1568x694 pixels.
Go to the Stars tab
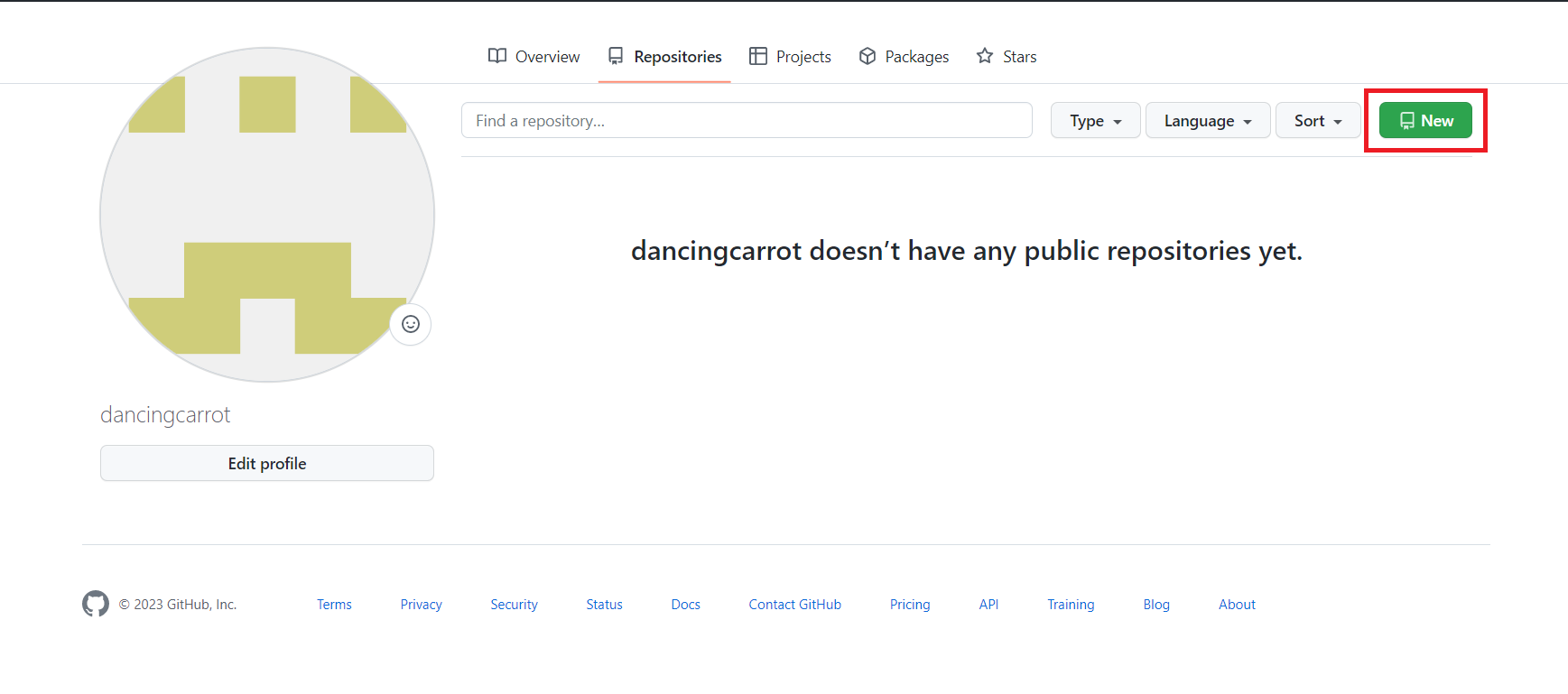[1007, 57]
